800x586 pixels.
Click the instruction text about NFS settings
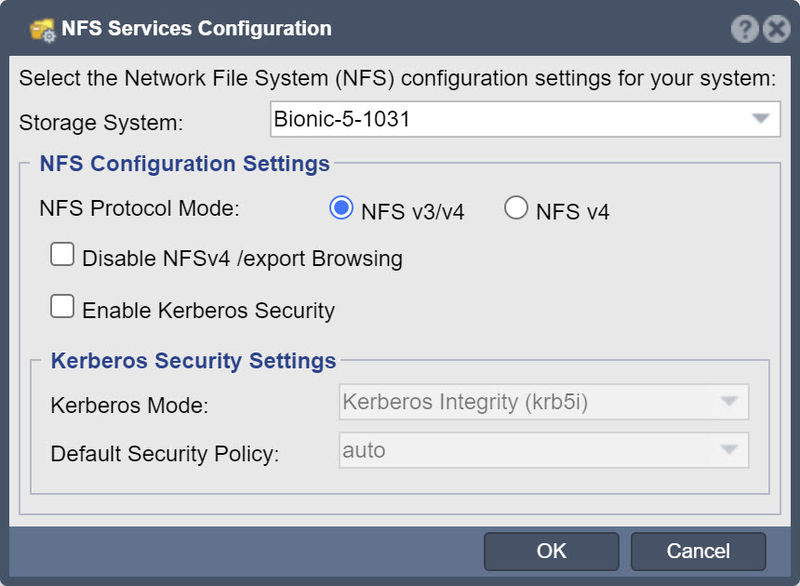pos(397,79)
